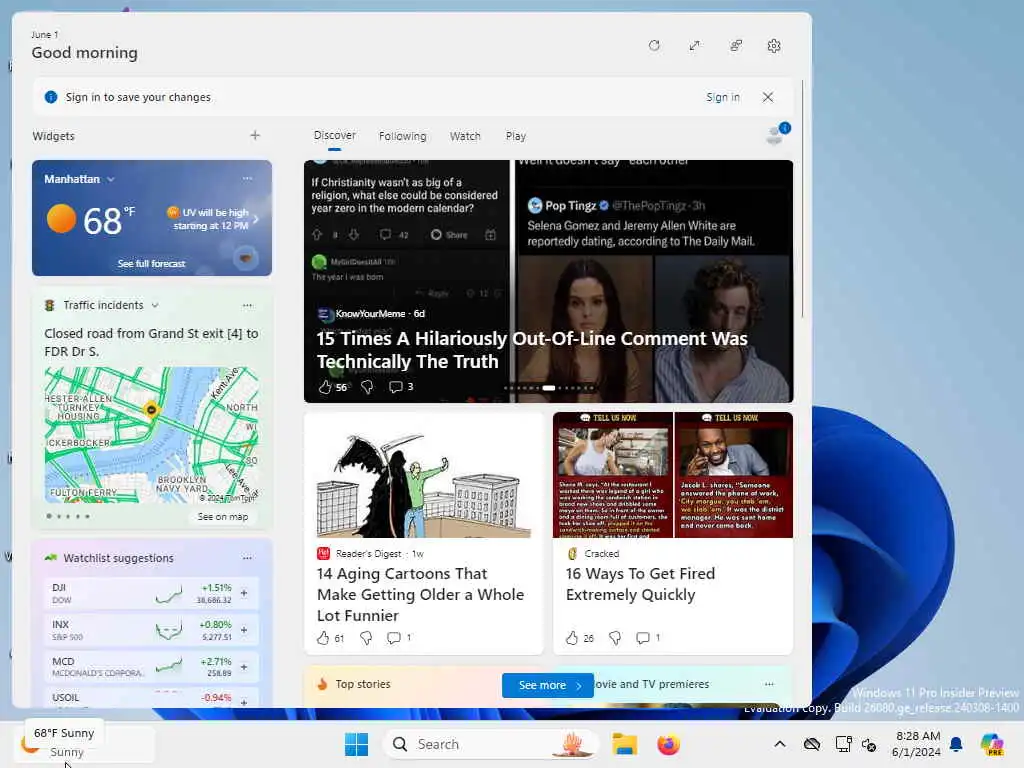Screen dimensions: 1024x768
Task: Add INX to watchlist
Action: [x=244, y=630]
